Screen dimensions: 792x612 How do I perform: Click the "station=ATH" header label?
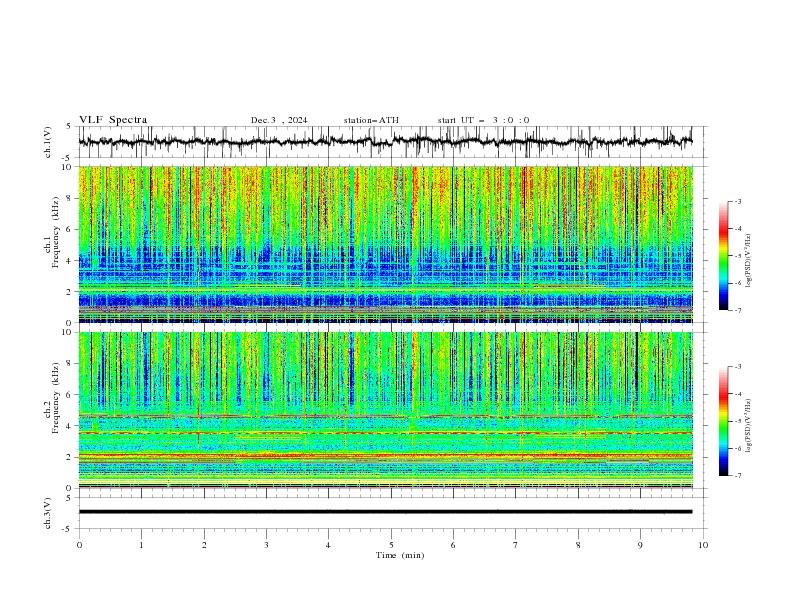point(371,120)
